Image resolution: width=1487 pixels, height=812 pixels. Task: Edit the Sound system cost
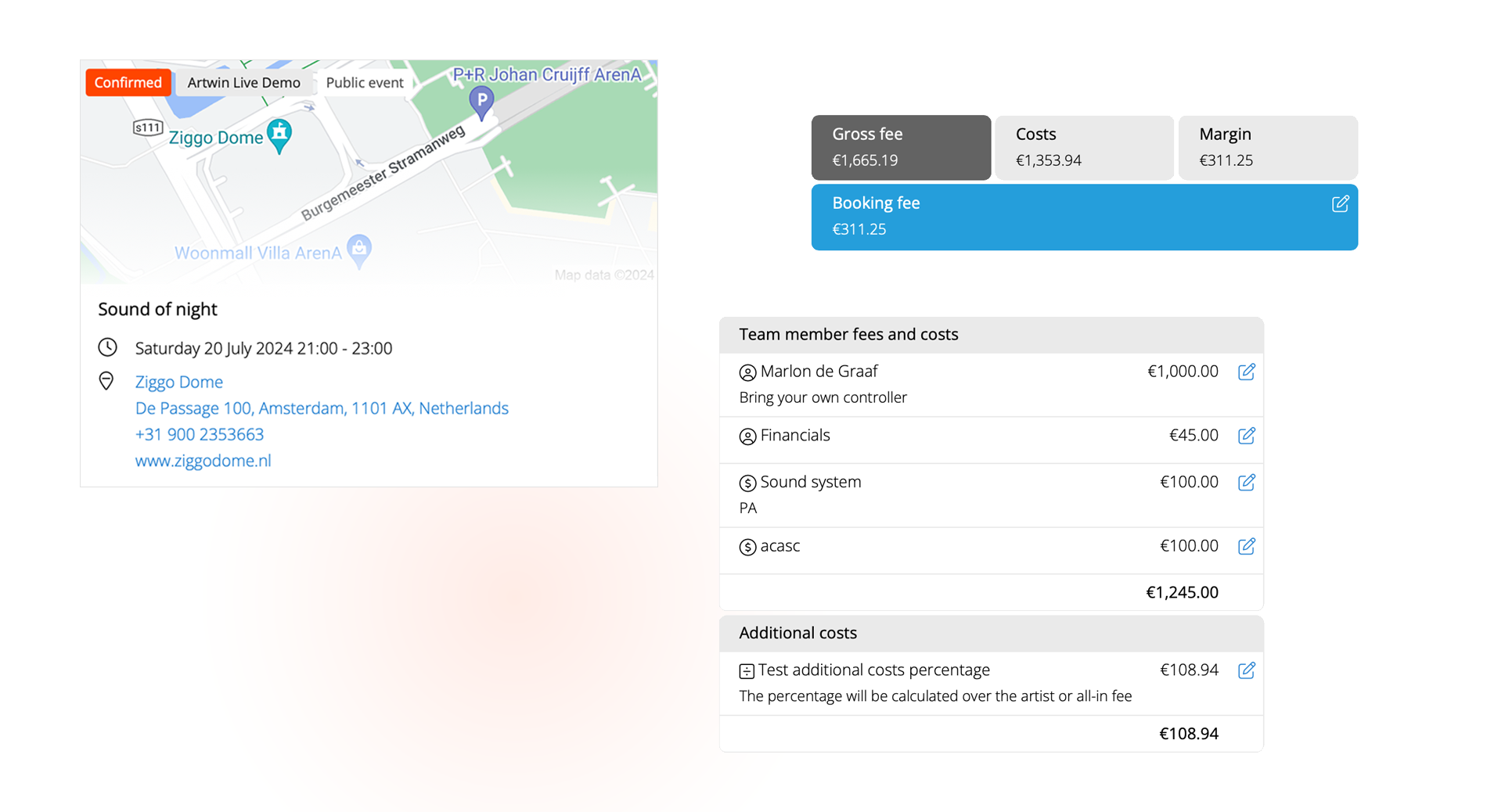(x=1247, y=482)
